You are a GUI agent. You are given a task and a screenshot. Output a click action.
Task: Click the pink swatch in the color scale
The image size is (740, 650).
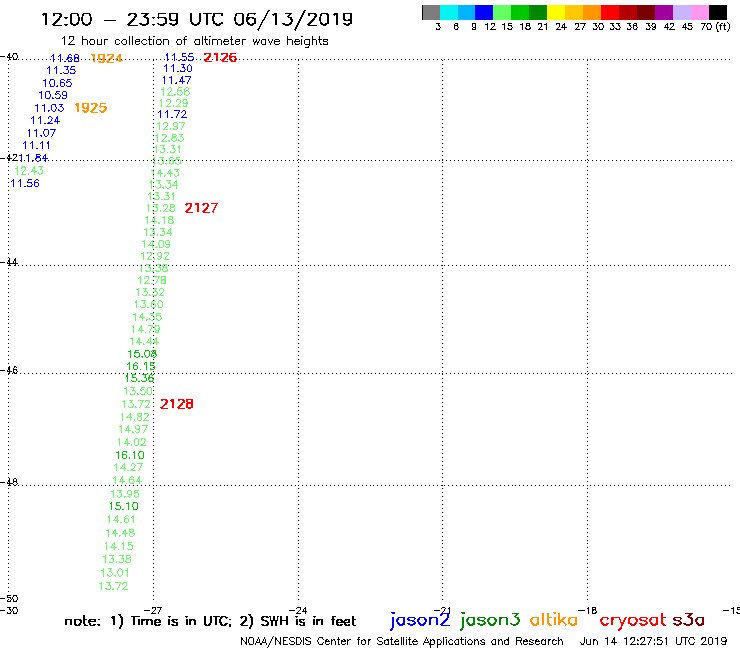pos(700,12)
